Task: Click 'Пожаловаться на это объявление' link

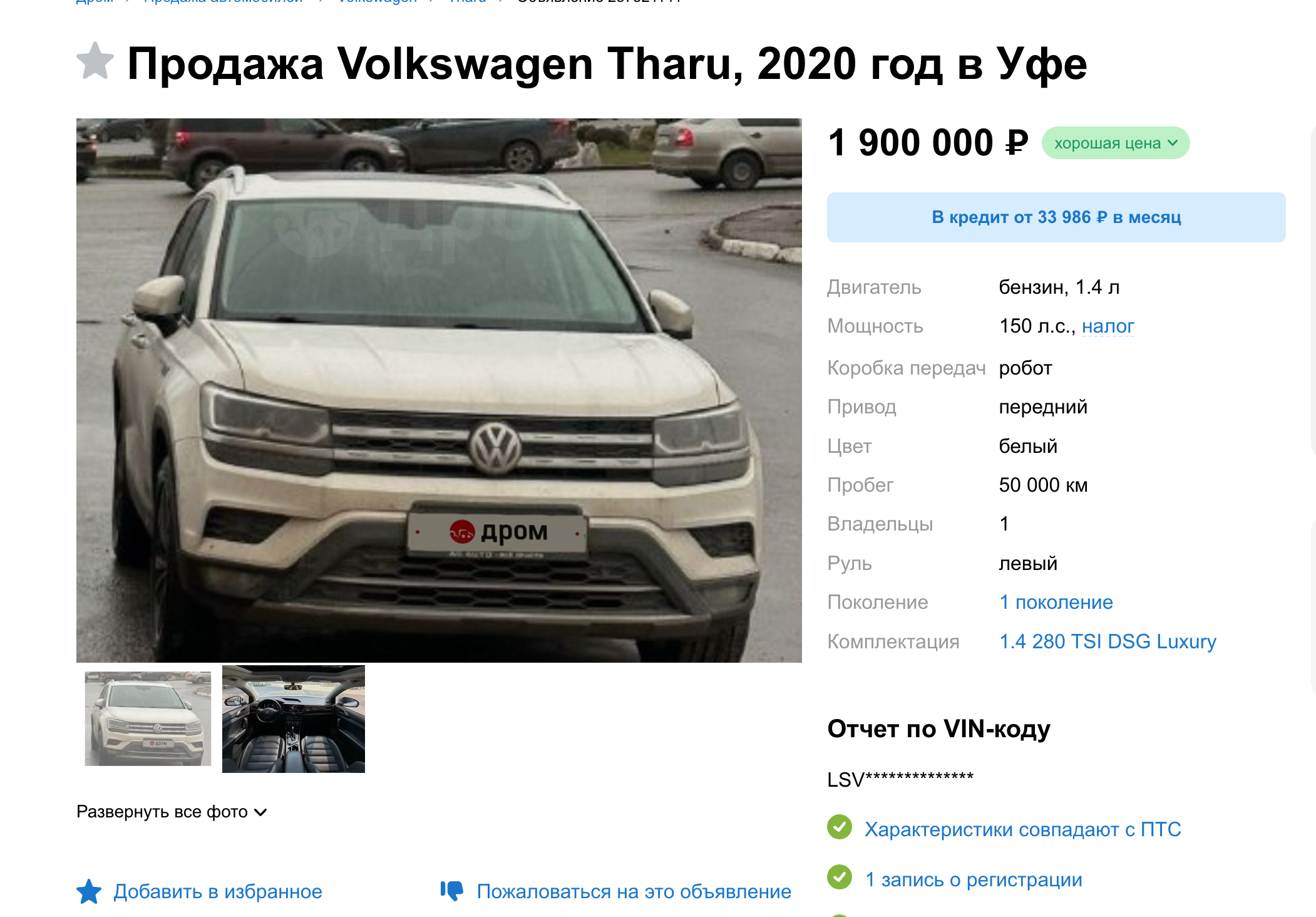Action: [x=634, y=891]
